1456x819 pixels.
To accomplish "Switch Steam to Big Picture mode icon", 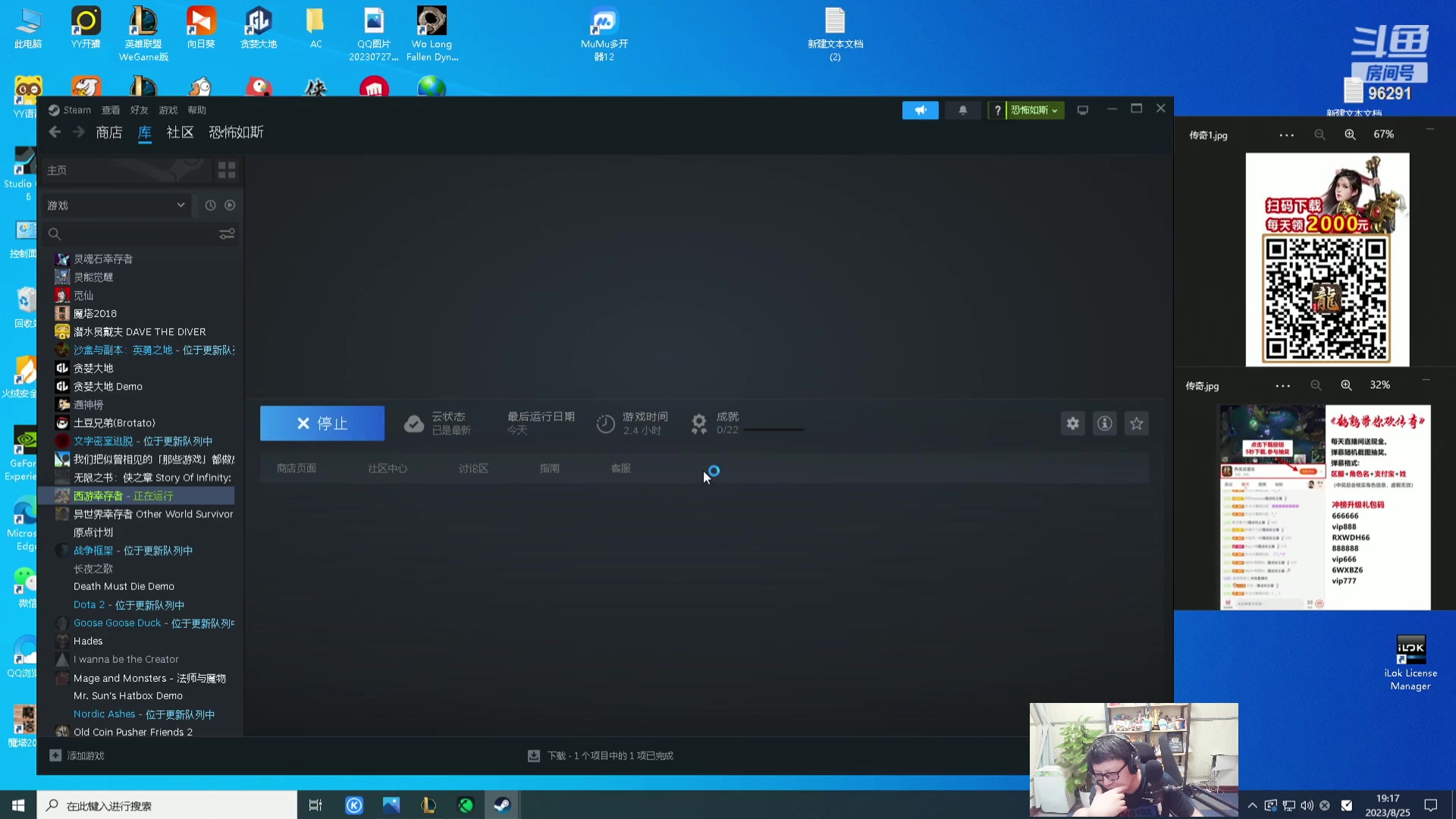I will point(1083,110).
